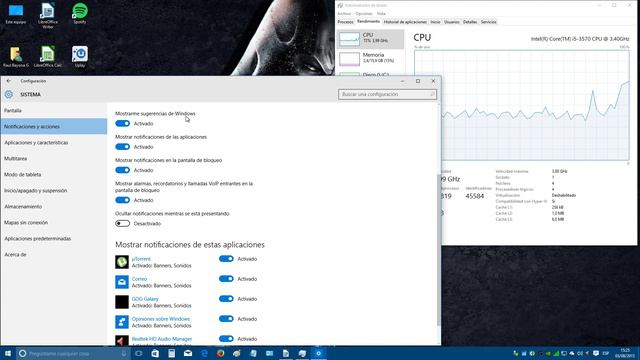Open Opciones menu in Task Manager
The image size is (640, 360).
[x=364, y=13]
